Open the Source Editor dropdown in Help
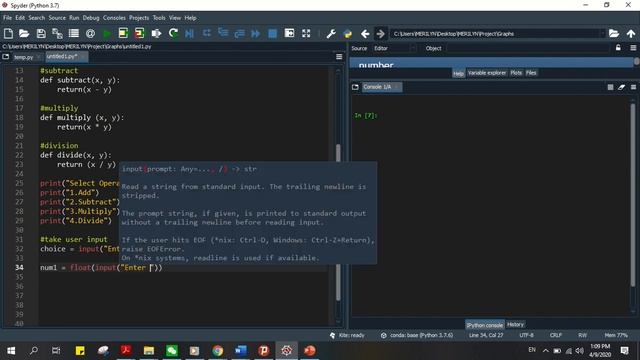The image size is (640, 360). [394, 48]
